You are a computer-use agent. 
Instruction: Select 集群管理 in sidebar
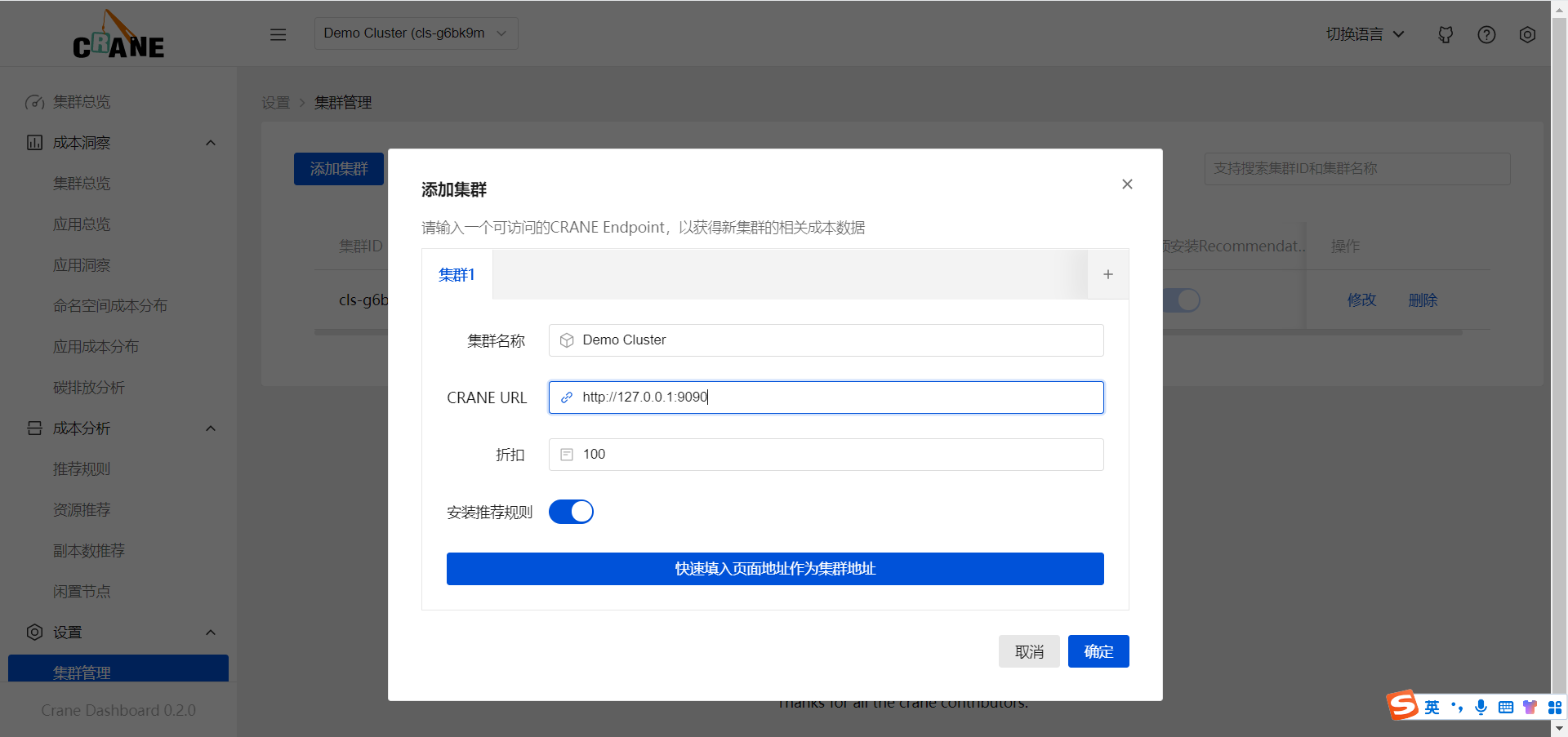point(118,668)
